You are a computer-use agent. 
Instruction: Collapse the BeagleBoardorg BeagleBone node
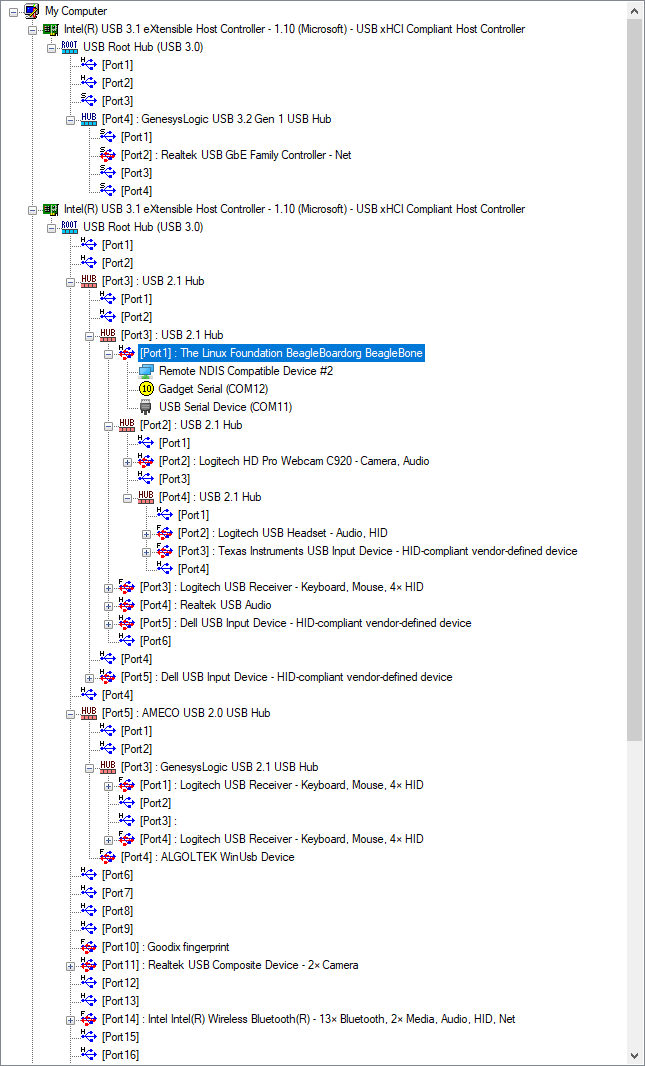point(108,354)
